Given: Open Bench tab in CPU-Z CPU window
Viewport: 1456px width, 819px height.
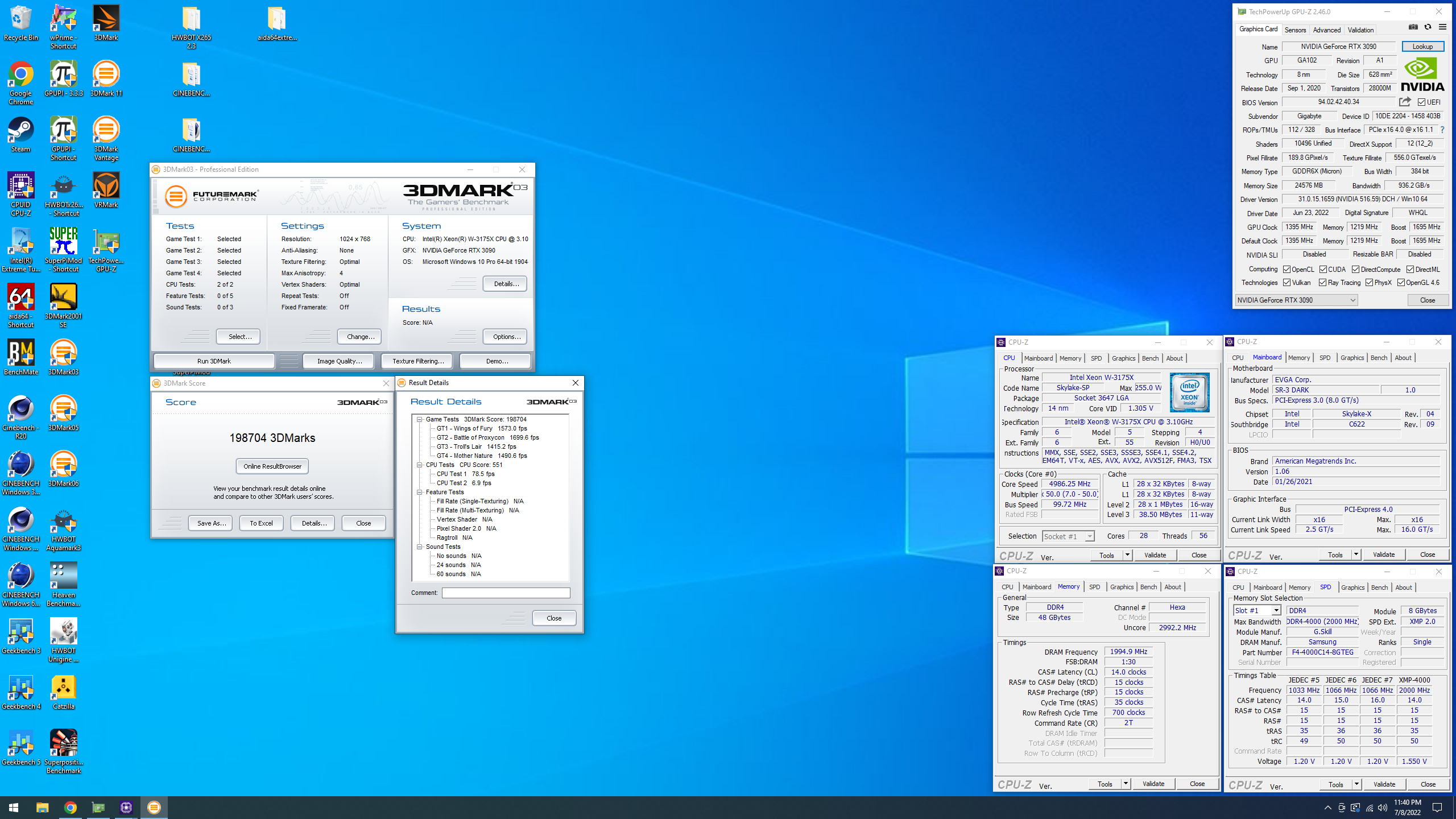Looking at the screenshot, I should (x=1150, y=358).
